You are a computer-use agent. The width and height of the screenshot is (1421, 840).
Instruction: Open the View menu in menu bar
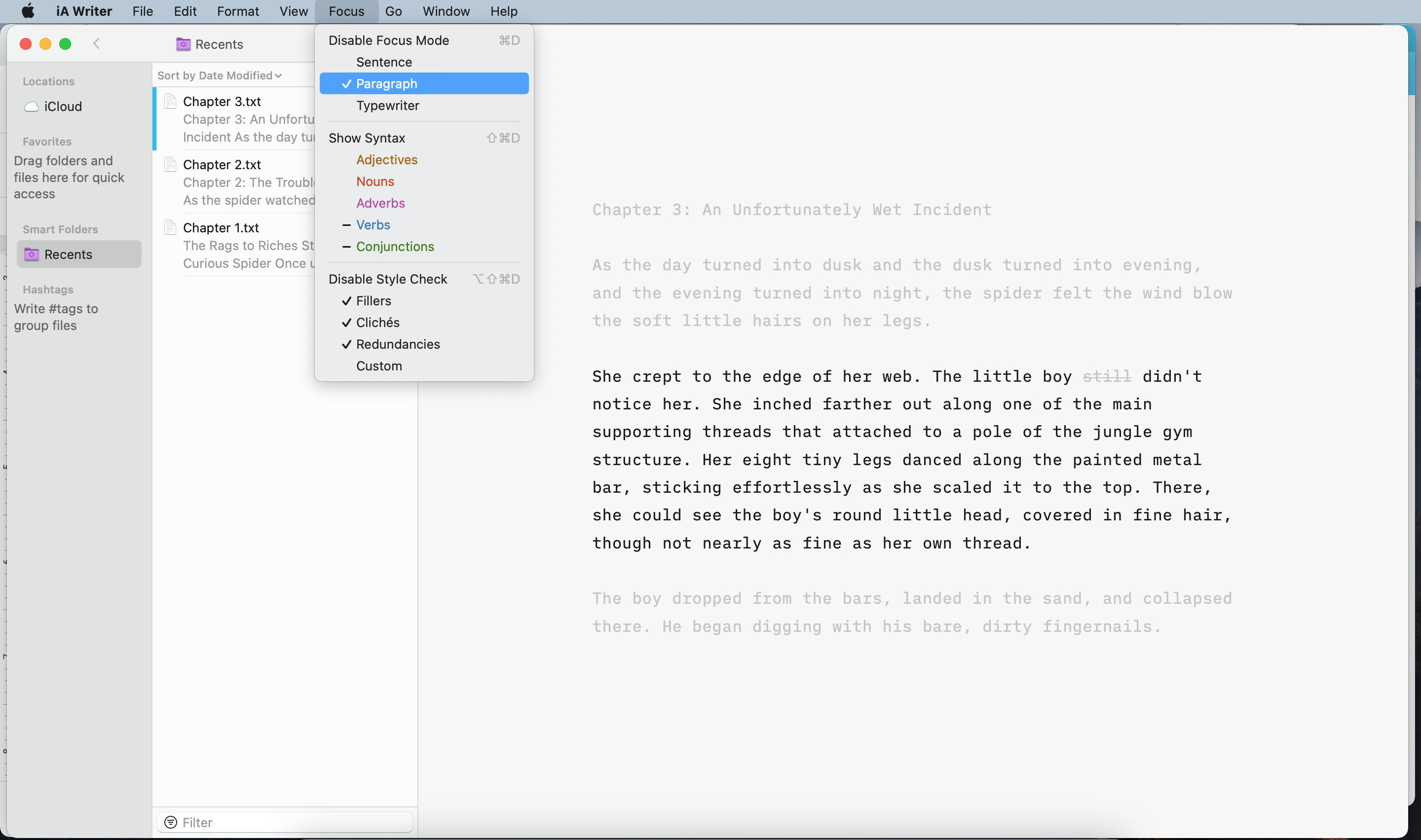(x=293, y=11)
